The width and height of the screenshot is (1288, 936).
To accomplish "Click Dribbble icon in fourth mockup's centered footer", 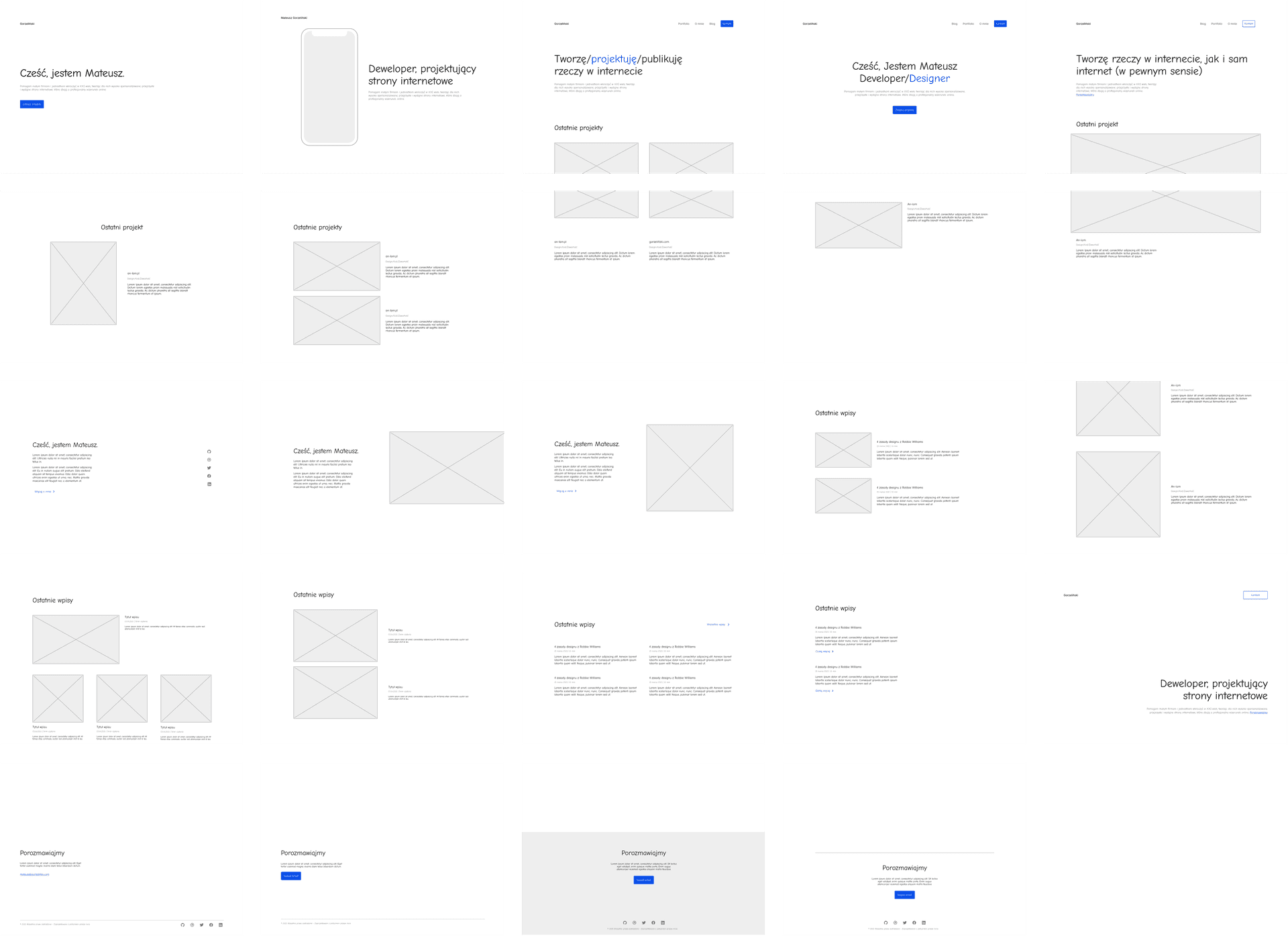I will tap(895, 923).
